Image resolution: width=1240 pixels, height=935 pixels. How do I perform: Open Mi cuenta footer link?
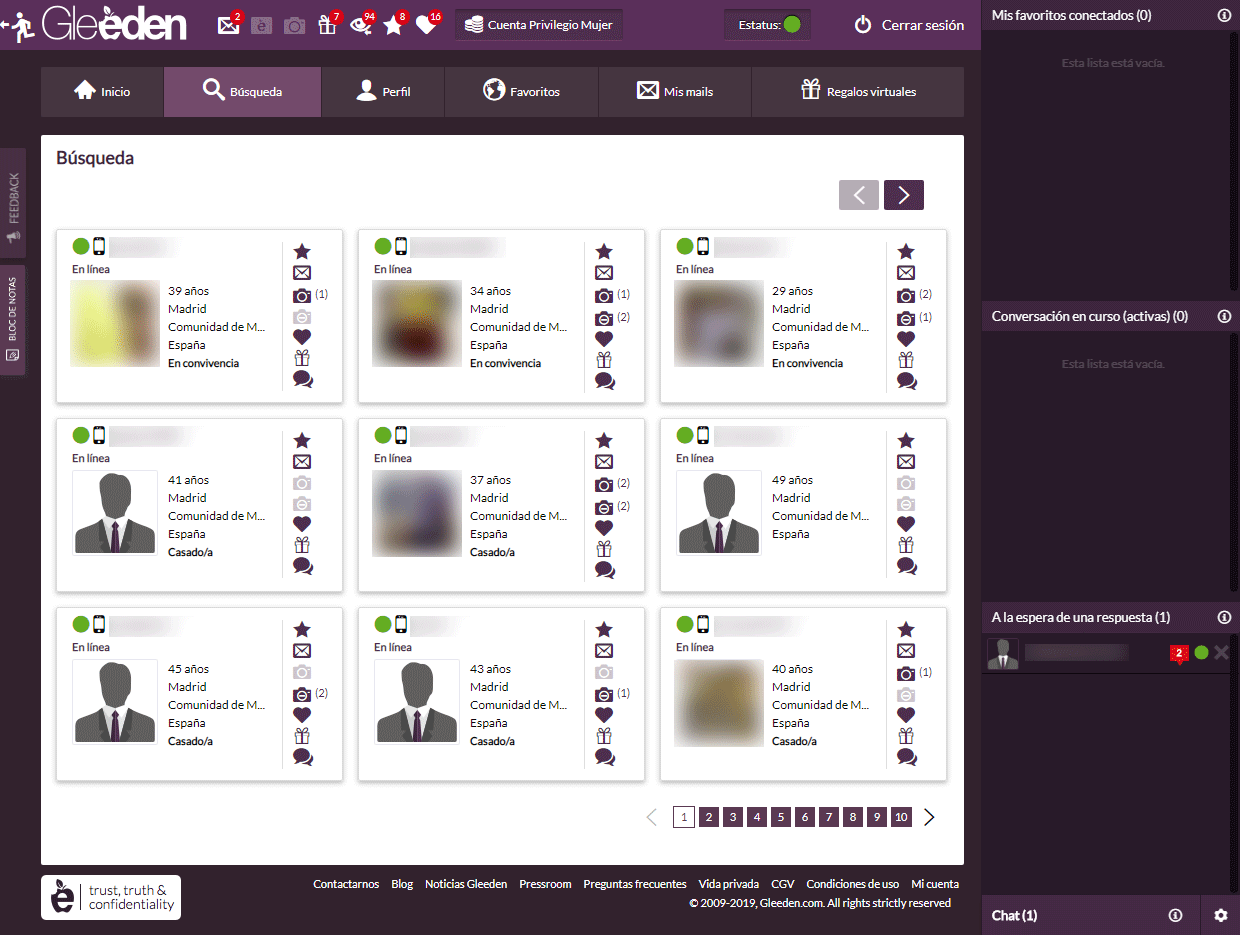[x=935, y=884]
